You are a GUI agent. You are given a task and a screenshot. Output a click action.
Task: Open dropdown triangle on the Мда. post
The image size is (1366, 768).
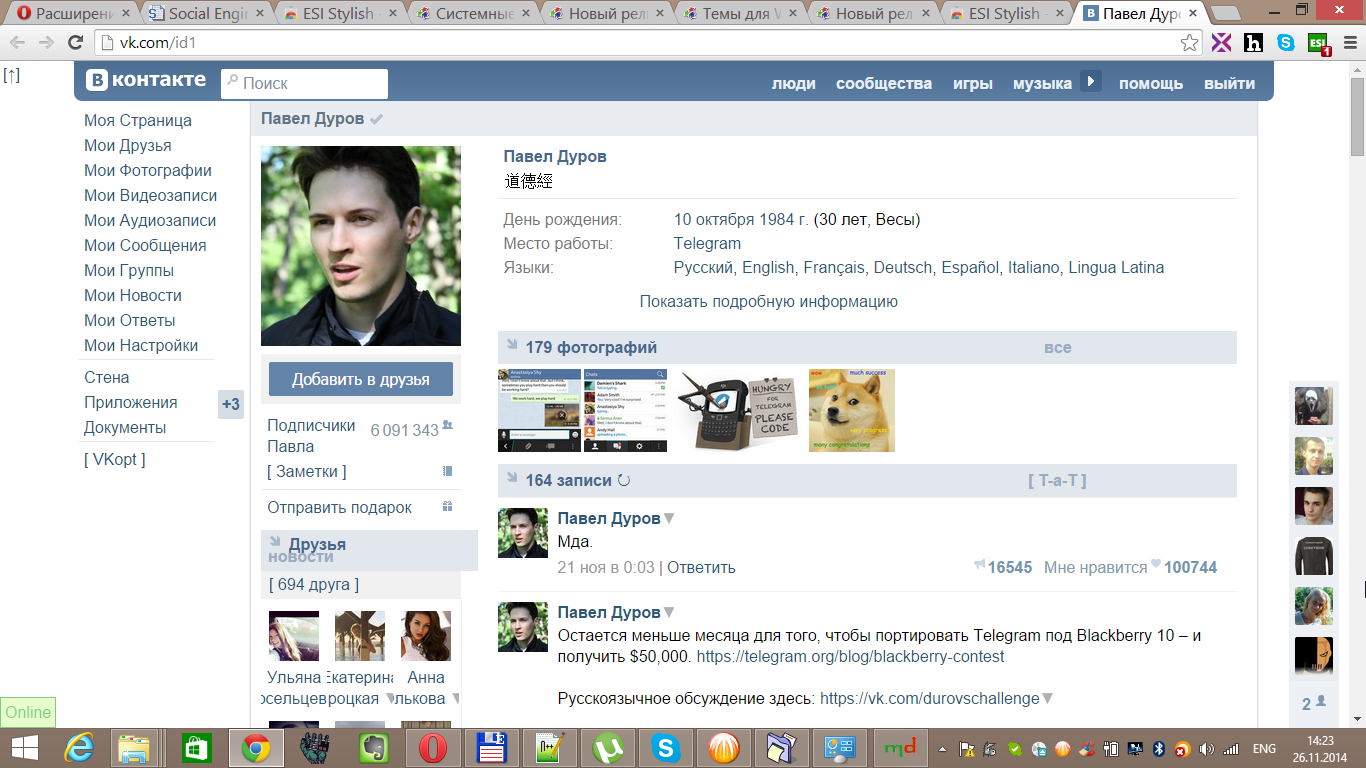pyautogui.click(x=669, y=518)
